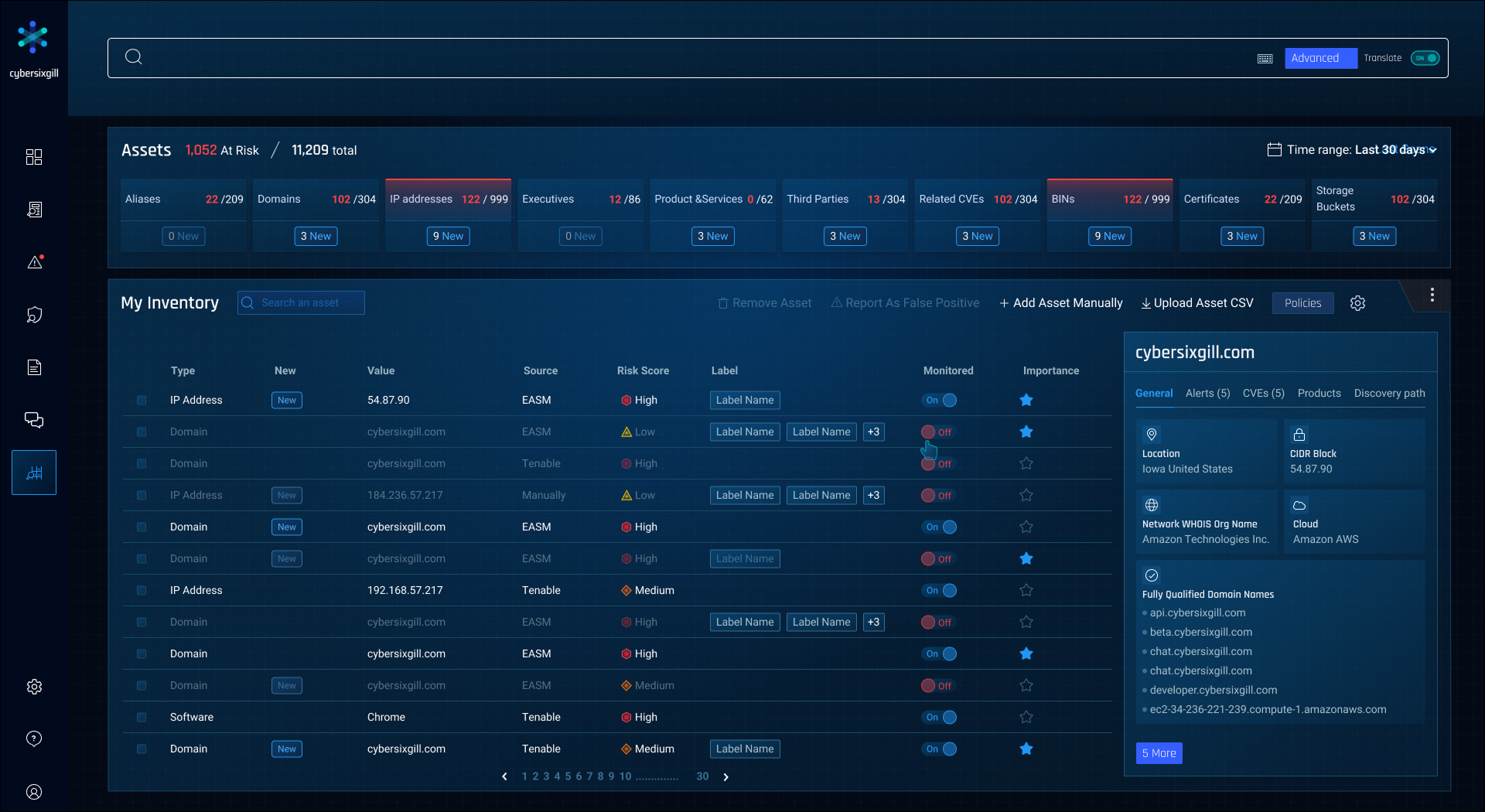
Task: Open the My Inventory settings gear
Action: pyautogui.click(x=1357, y=303)
